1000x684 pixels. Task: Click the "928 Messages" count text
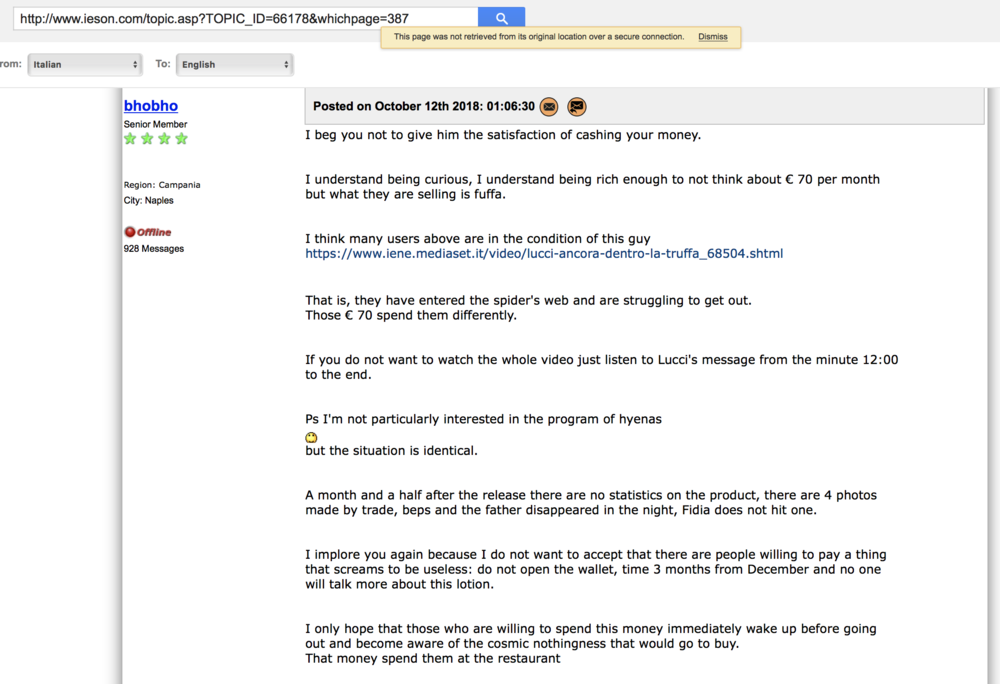tap(154, 248)
